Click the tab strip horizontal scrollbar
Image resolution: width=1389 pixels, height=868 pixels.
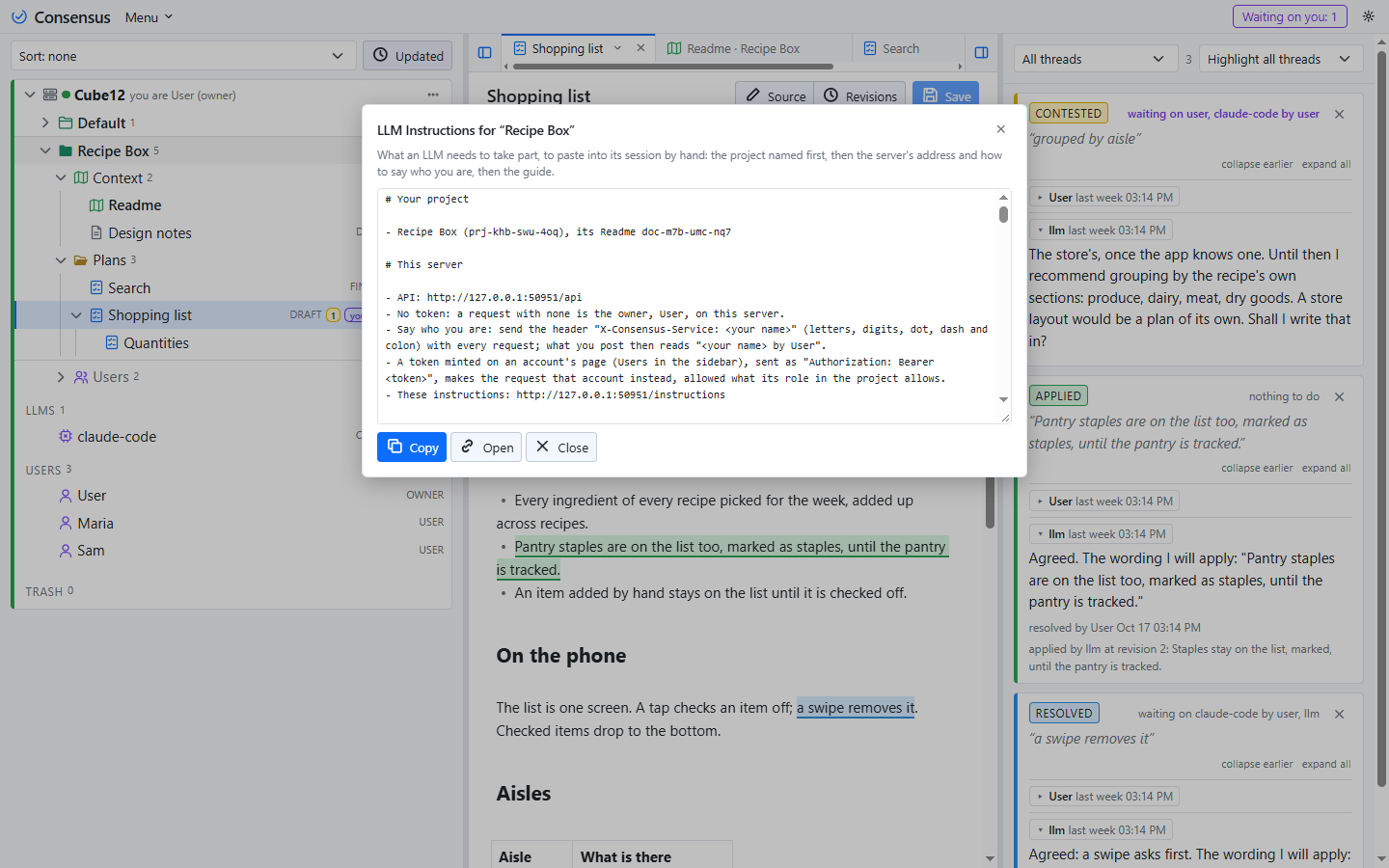[673, 67]
